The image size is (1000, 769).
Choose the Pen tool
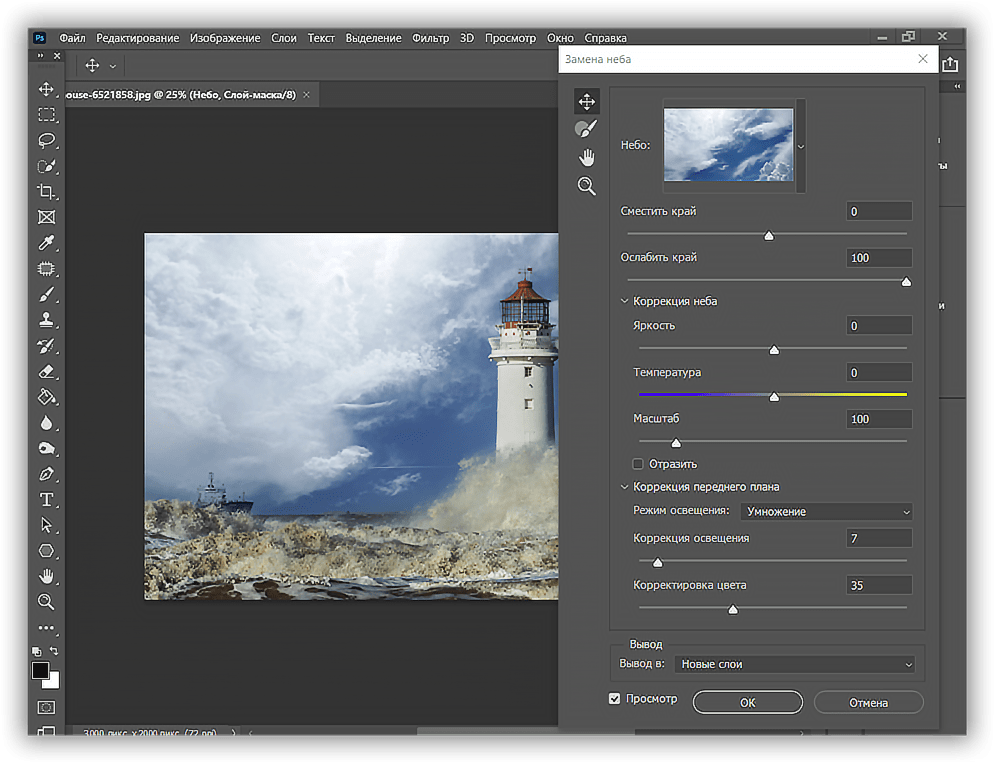tap(46, 474)
